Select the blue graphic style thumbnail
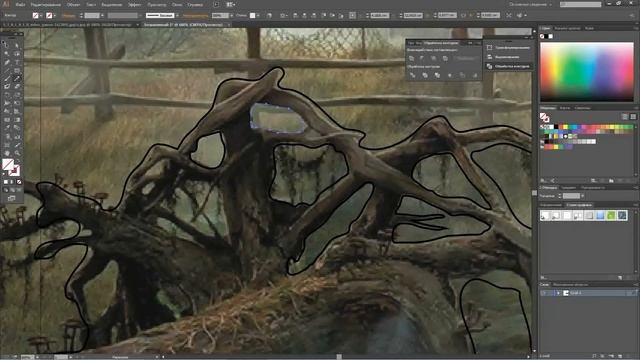The image size is (640, 360). coord(600,216)
